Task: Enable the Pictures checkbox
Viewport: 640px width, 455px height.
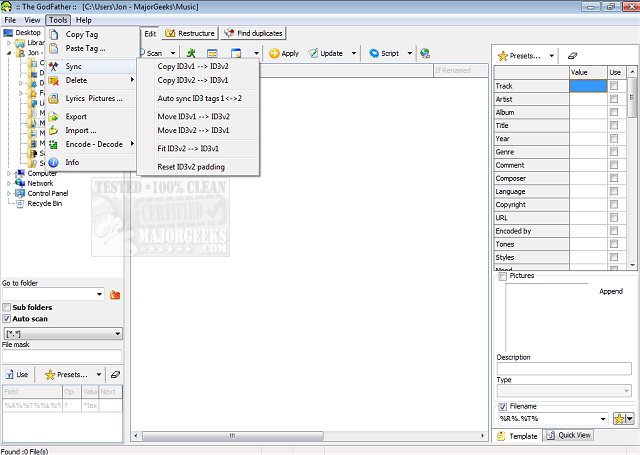Action: (502, 276)
